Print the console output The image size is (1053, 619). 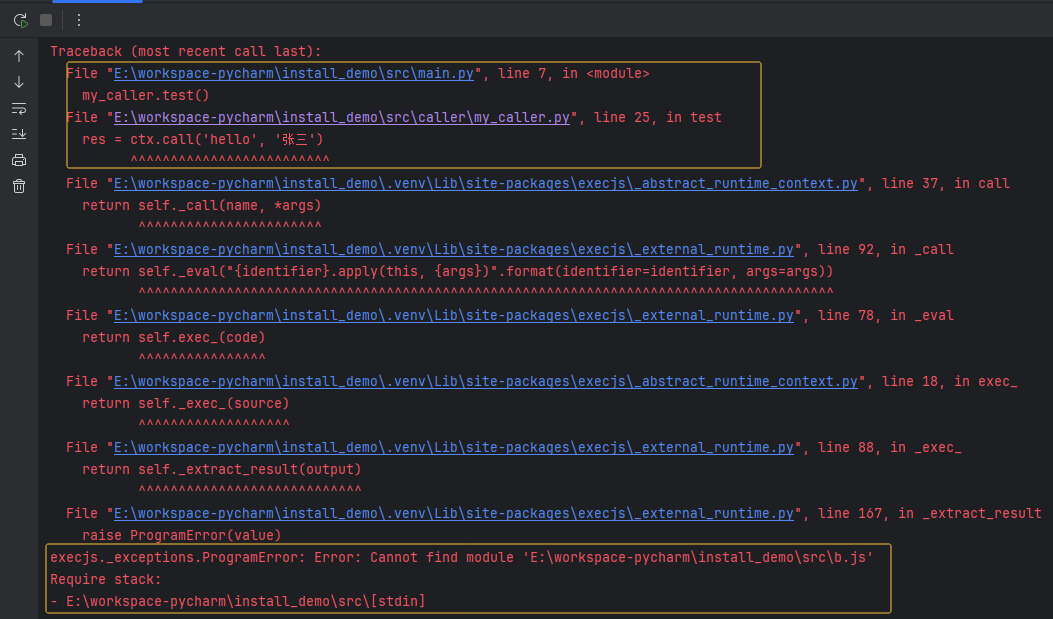[18, 159]
